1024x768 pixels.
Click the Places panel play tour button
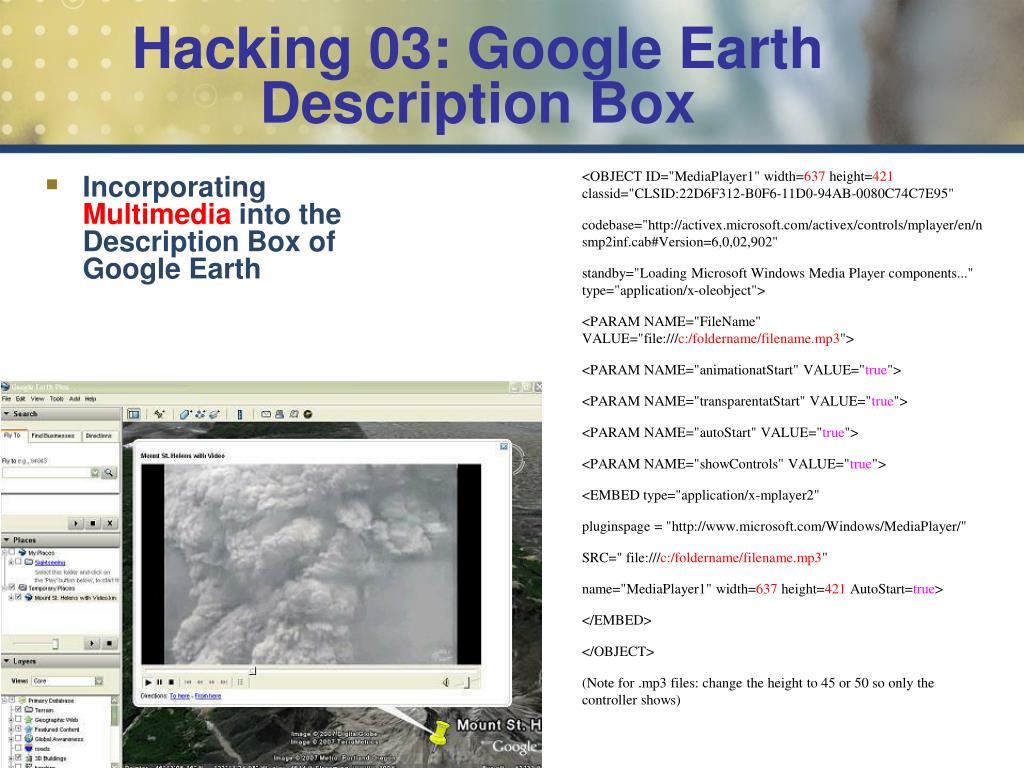tap(92, 643)
